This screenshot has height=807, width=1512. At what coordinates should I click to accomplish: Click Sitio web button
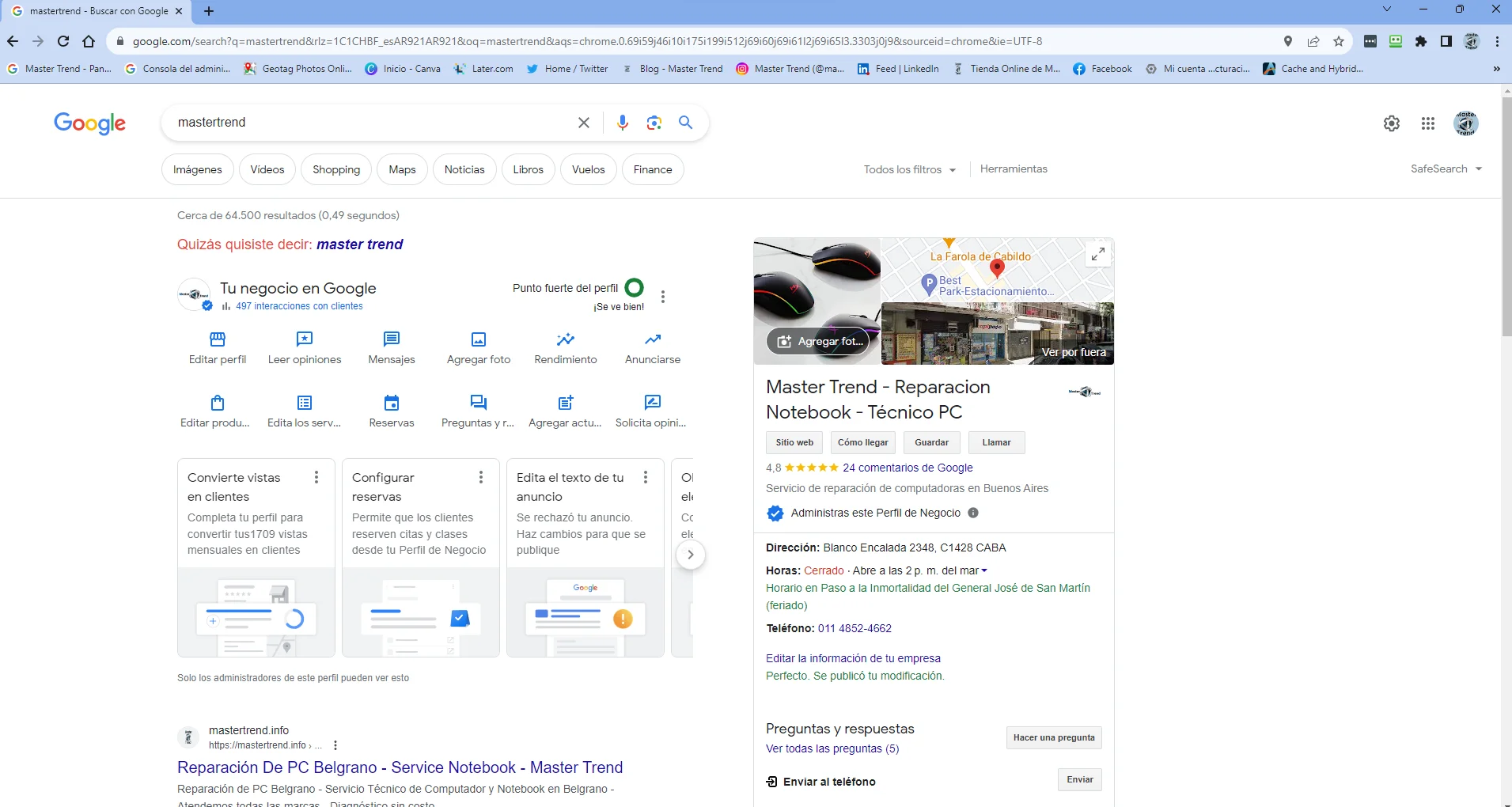click(794, 442)
